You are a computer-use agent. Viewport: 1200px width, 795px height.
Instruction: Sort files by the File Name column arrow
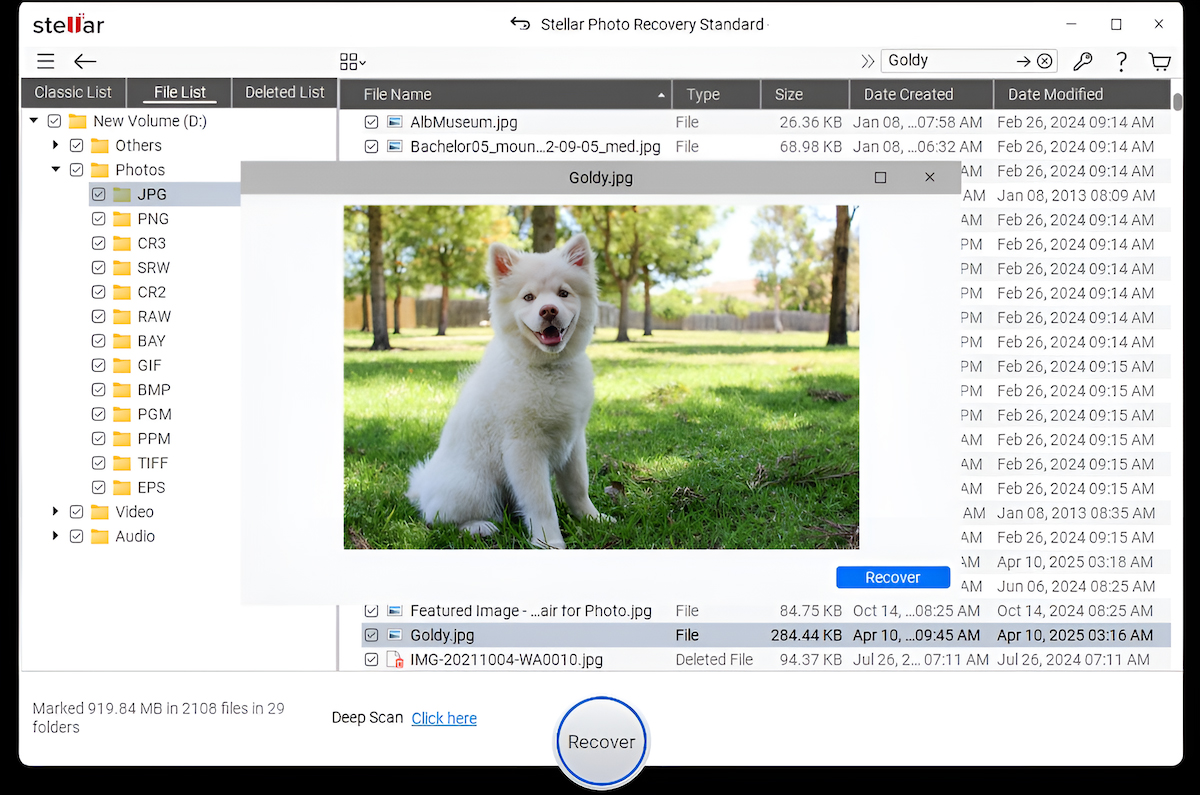coord(660,93)
